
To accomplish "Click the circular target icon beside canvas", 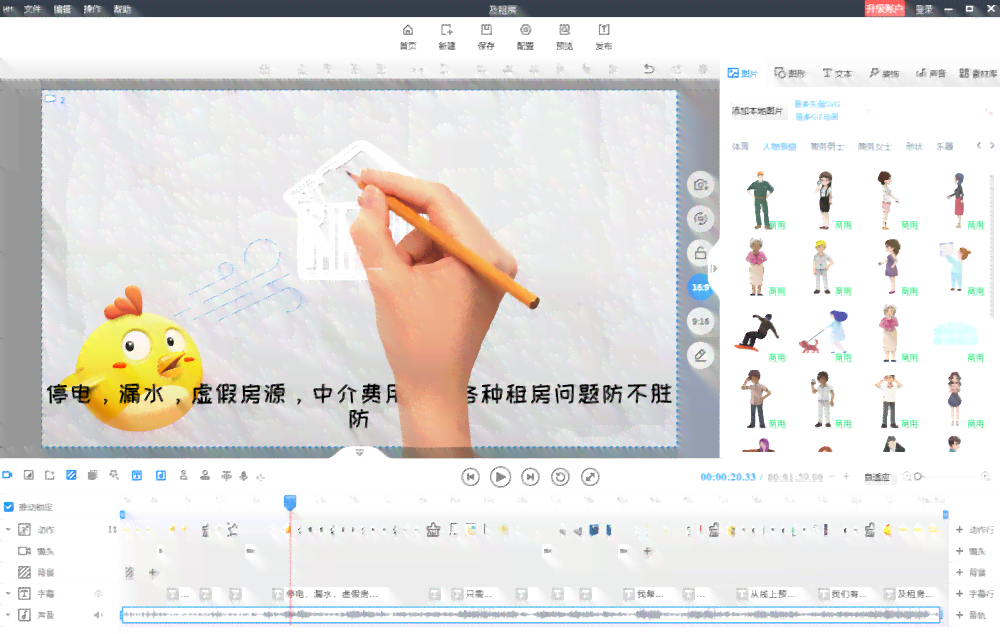I will 700,219.
